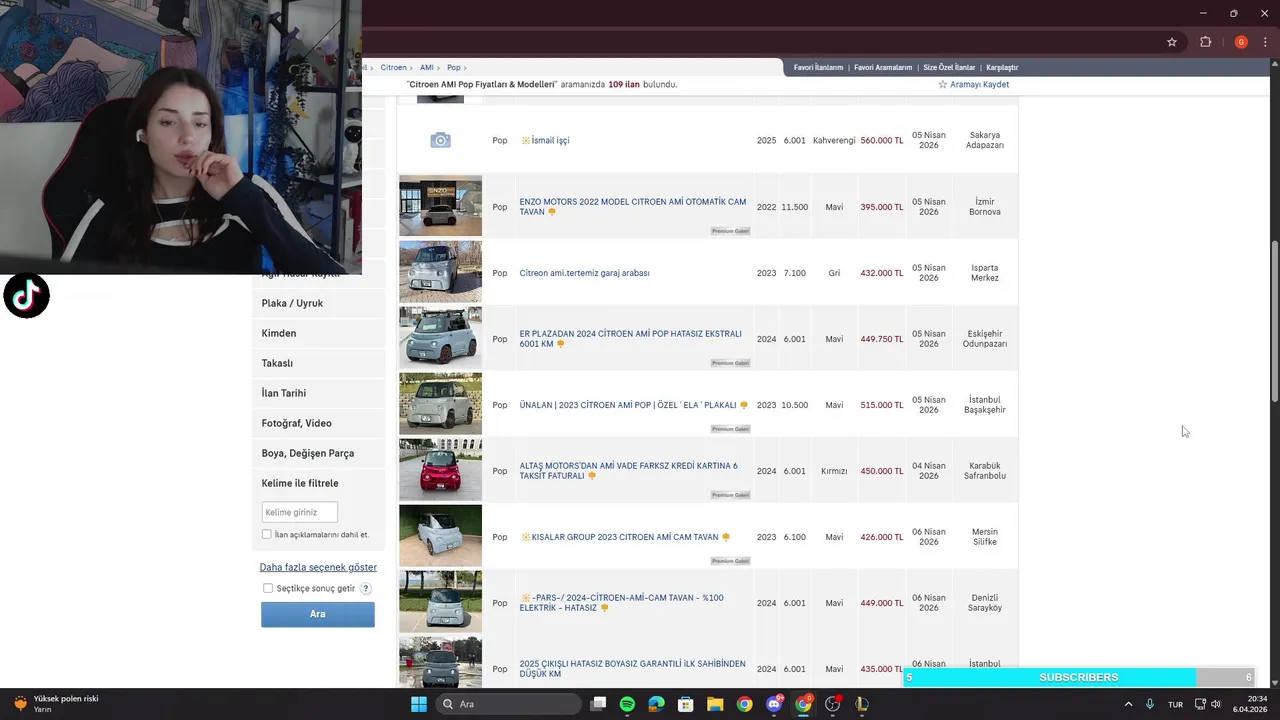Open Favori İlanlarım menu item
Screen dimensions: 1280x720
click(x=818, y=67)
